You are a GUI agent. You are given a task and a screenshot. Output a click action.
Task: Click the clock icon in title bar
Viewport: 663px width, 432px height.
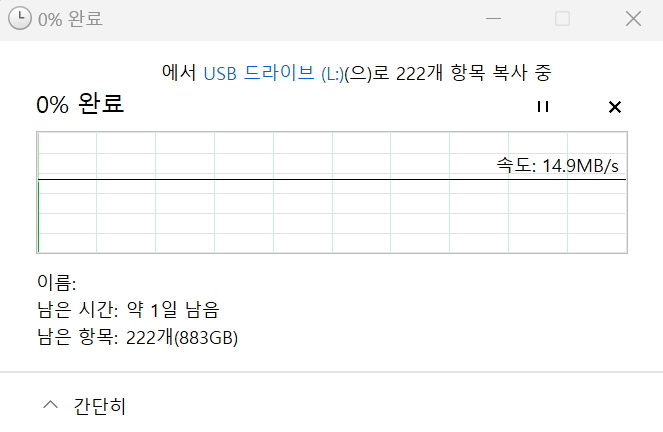tap(20, 19)
